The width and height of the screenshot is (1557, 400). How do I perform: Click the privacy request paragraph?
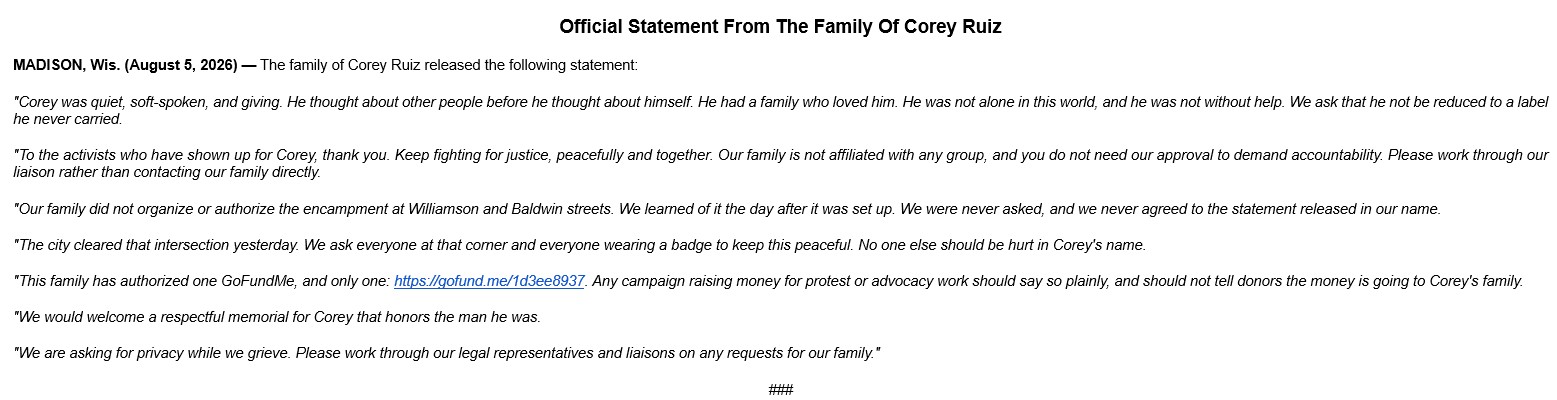[447, 353]
